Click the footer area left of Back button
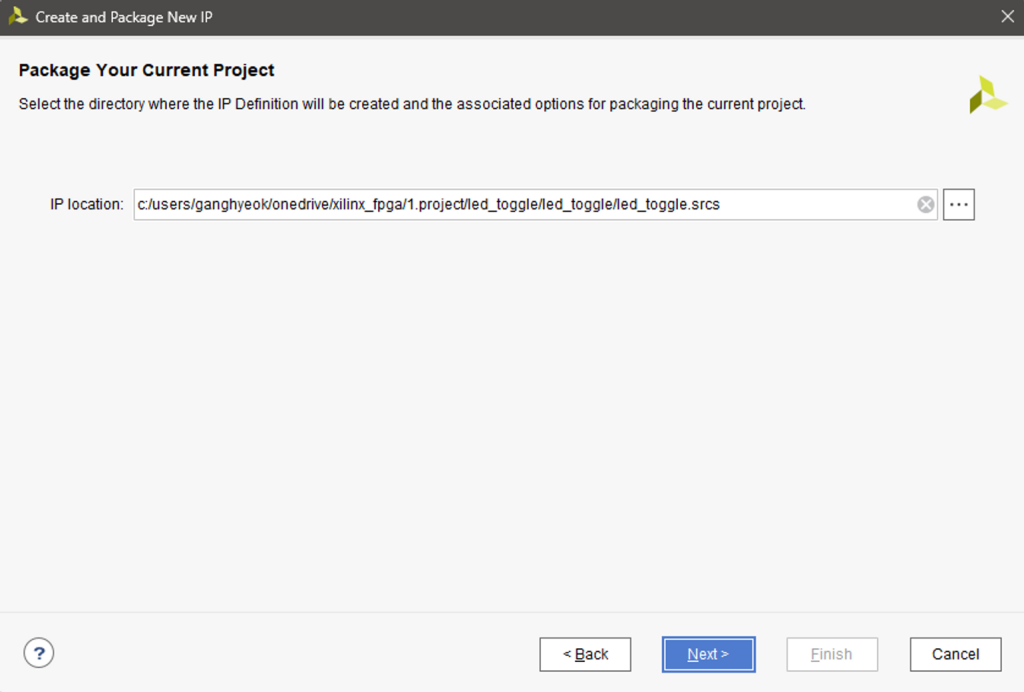 (x=300, y=654)
